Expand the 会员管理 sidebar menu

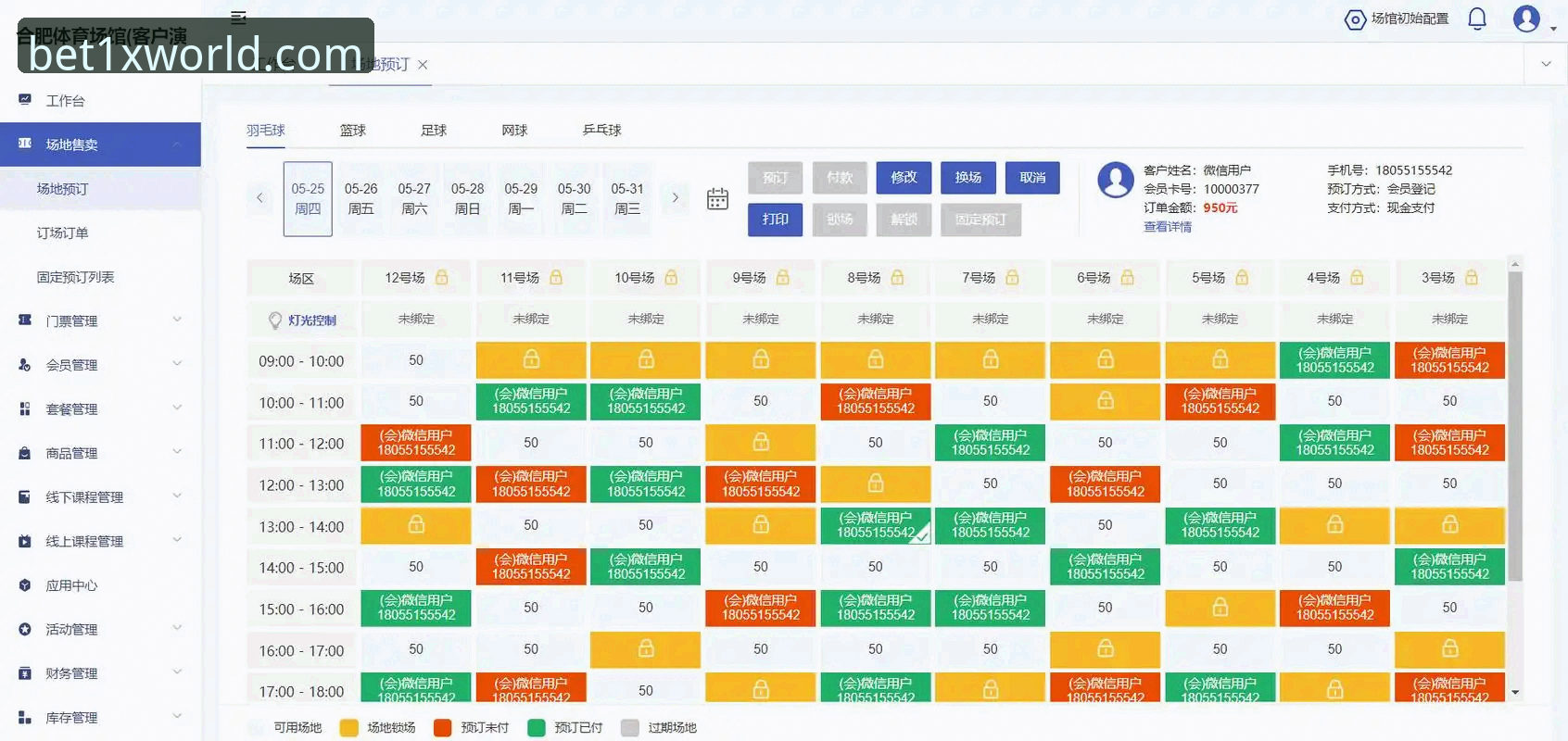[x=176, y=364]
